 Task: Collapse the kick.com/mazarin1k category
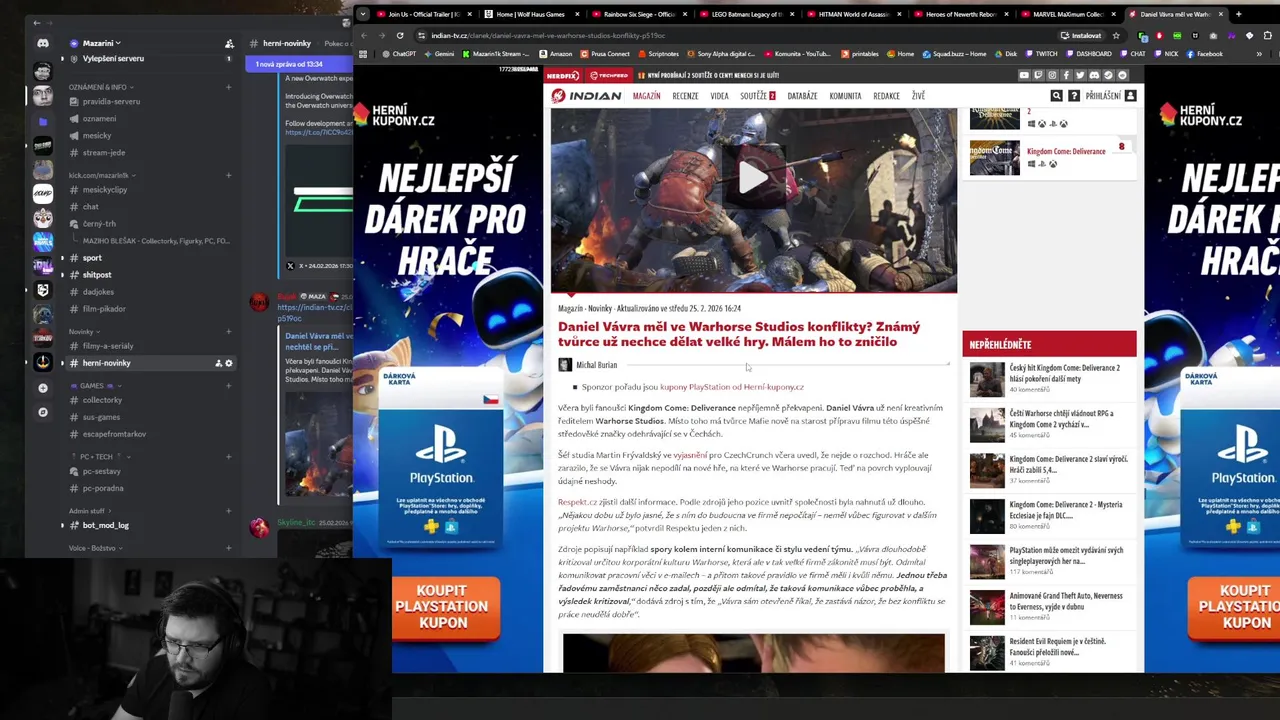[102, 175]
